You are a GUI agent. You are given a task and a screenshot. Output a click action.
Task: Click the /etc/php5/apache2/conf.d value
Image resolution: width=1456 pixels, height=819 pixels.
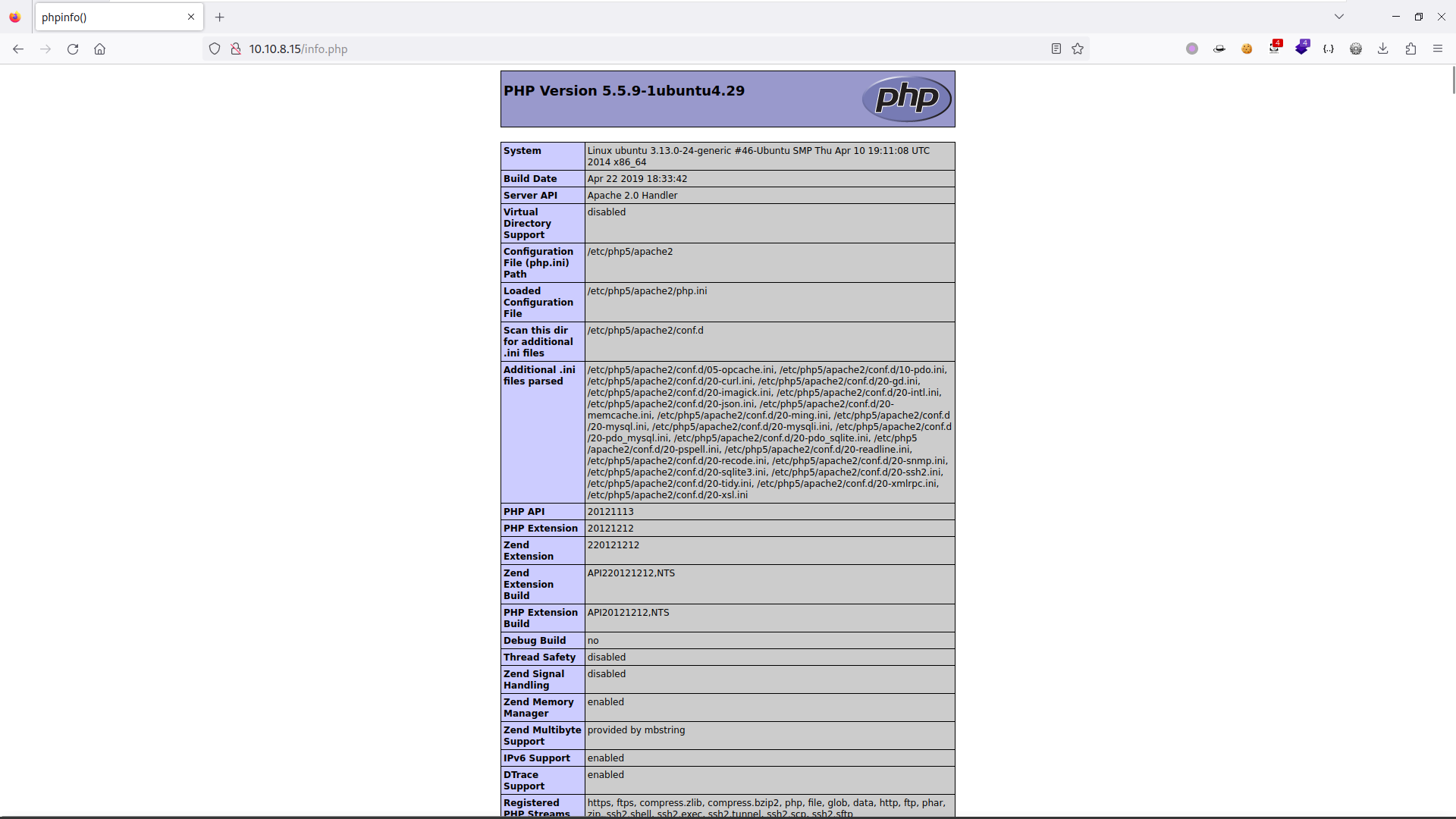[x=645, y=331]
